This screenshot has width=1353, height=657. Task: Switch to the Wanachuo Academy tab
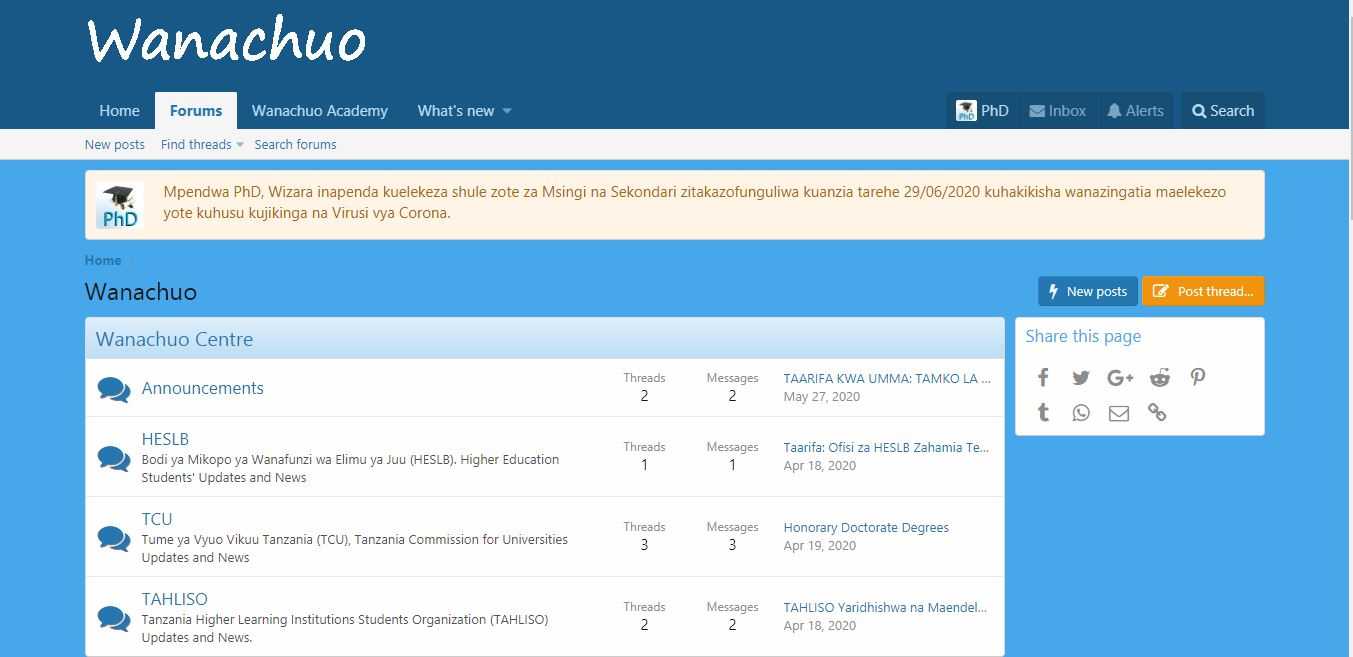320,111
